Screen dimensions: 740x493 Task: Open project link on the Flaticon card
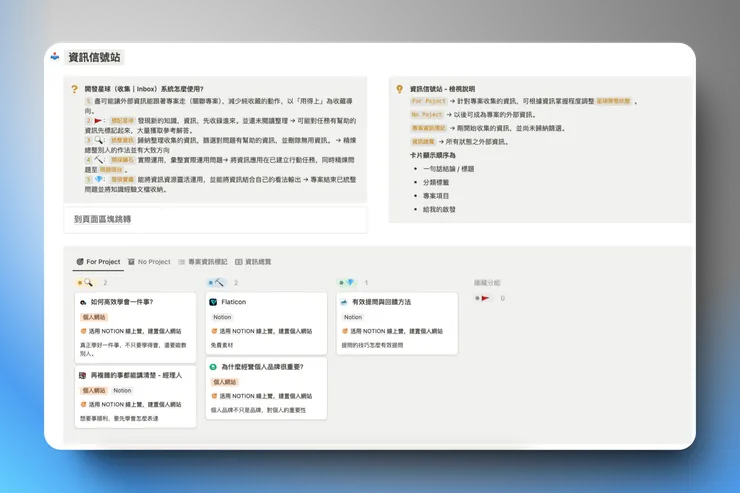(x=261, y=331)
